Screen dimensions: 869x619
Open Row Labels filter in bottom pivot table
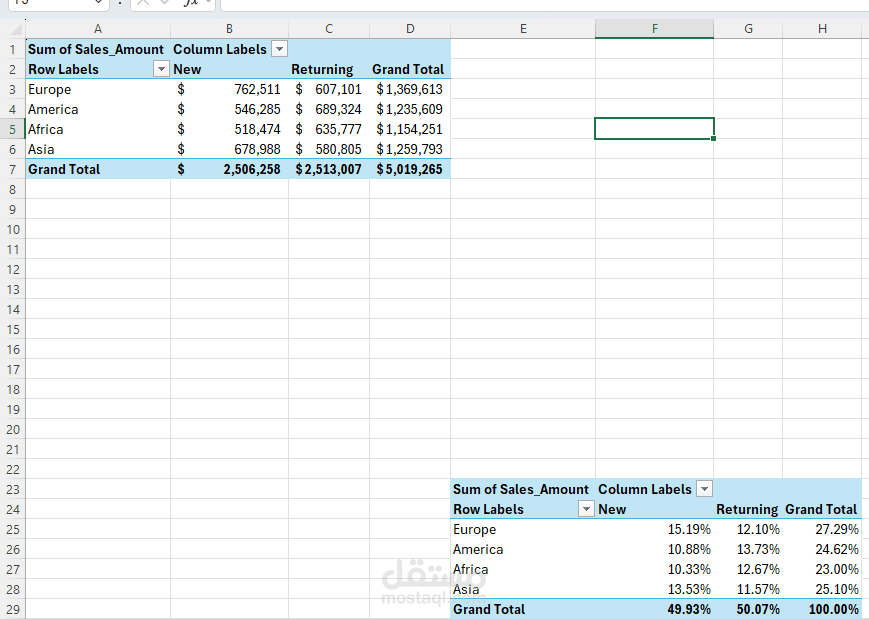pos(586,509)
